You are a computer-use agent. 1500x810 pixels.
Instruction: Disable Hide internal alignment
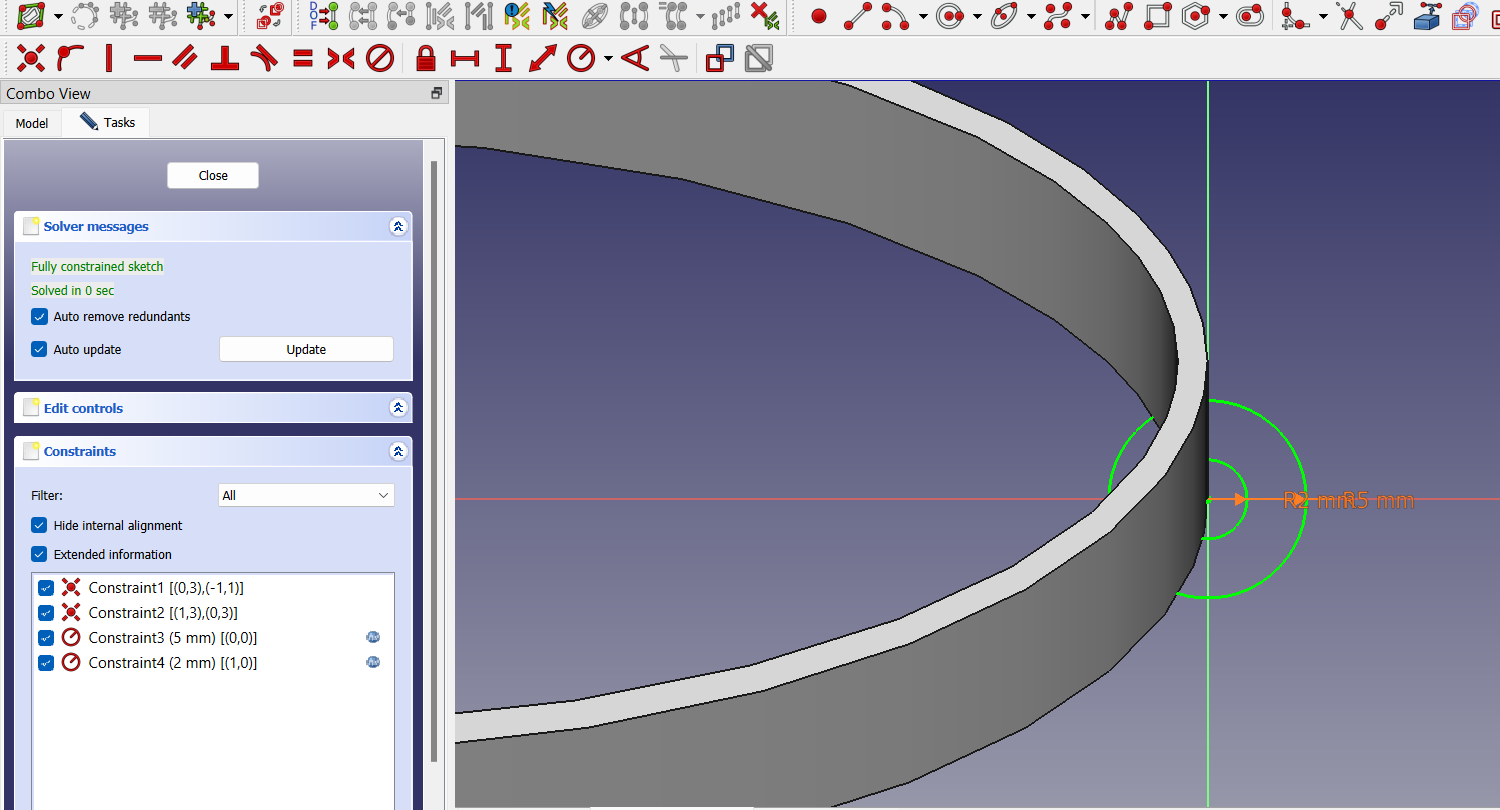(x=38, y=525)
